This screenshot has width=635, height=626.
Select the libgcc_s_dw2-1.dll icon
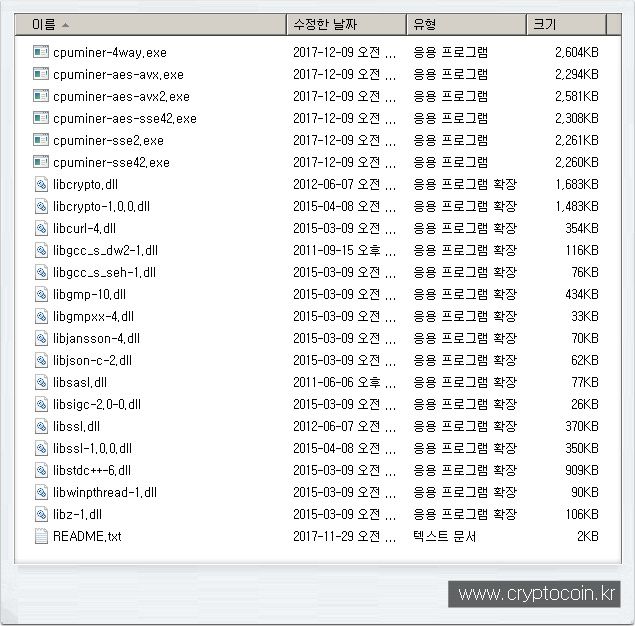41,250
